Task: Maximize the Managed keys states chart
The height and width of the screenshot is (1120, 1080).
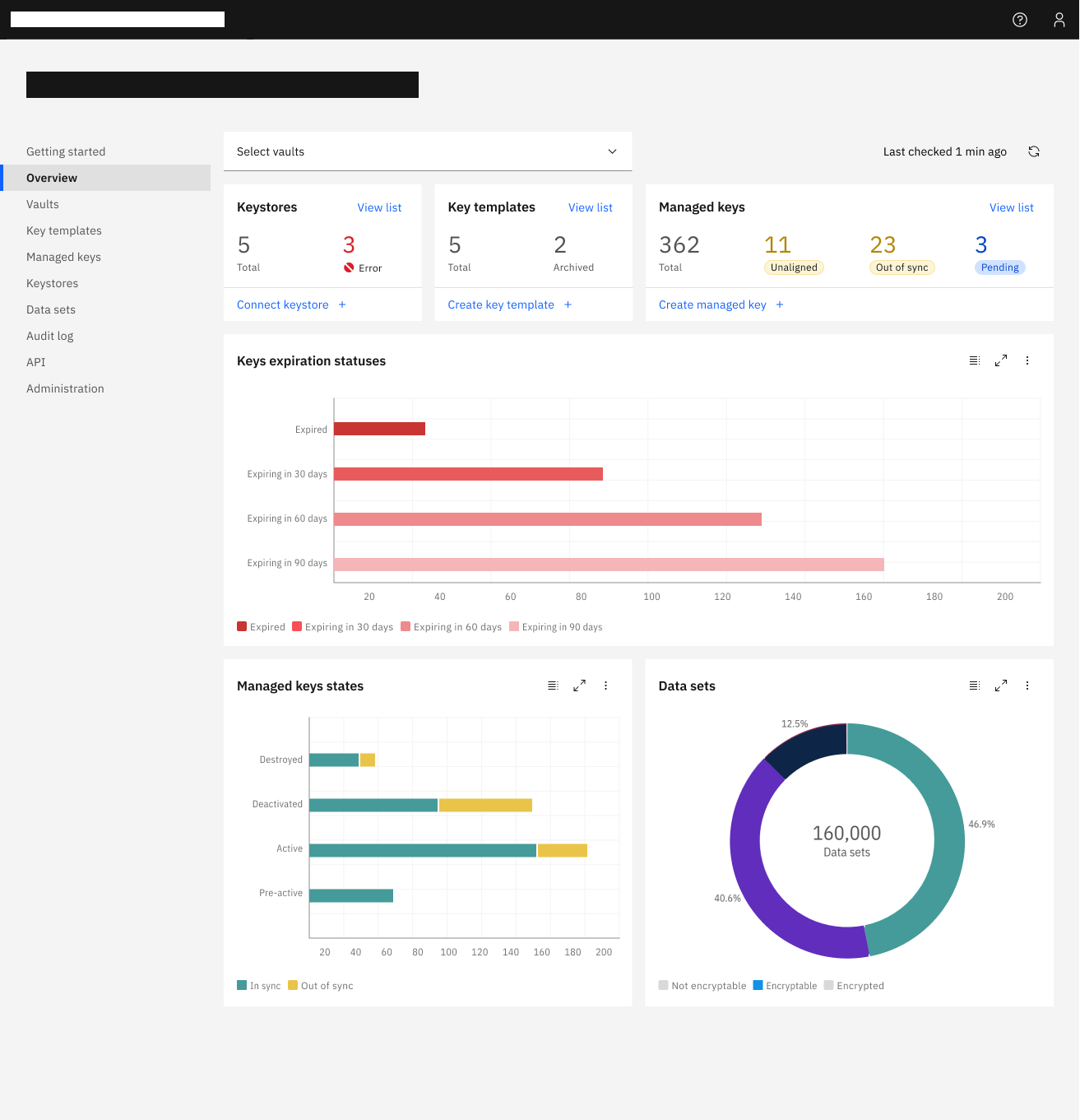Action: pos(580,685)
